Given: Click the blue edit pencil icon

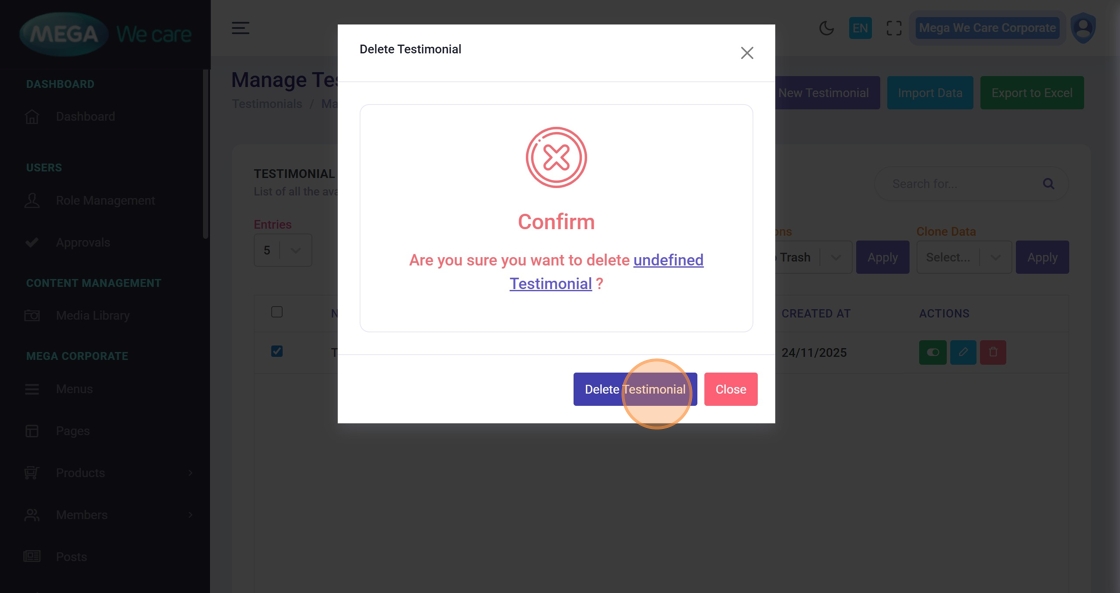Looking at the screenshot, I should click(x=963, y=352).
